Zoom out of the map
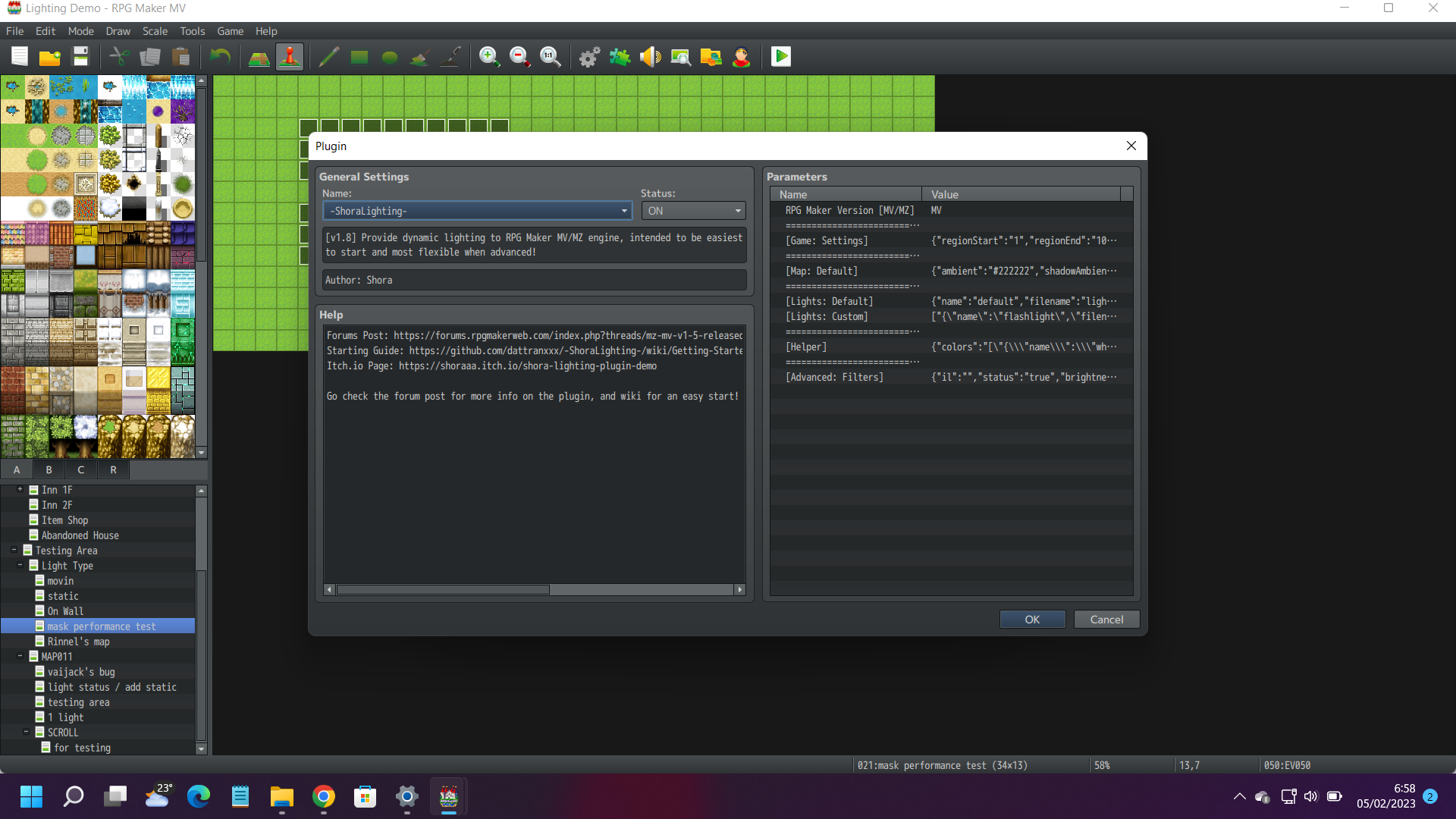The height and width of the screenshot is (819, 1456). pyautogui.click(x=520, y=57)
